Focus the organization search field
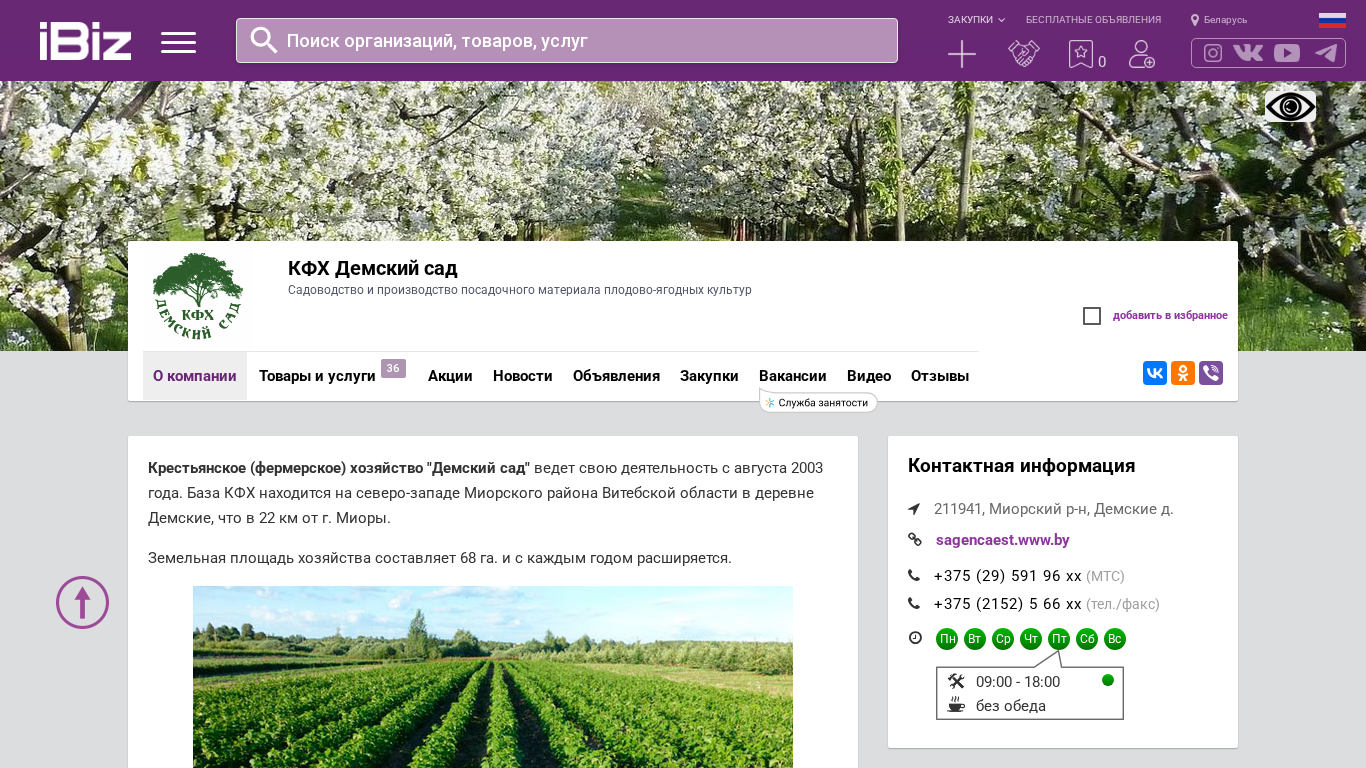 pyautogui.click(x=567, y=41)
